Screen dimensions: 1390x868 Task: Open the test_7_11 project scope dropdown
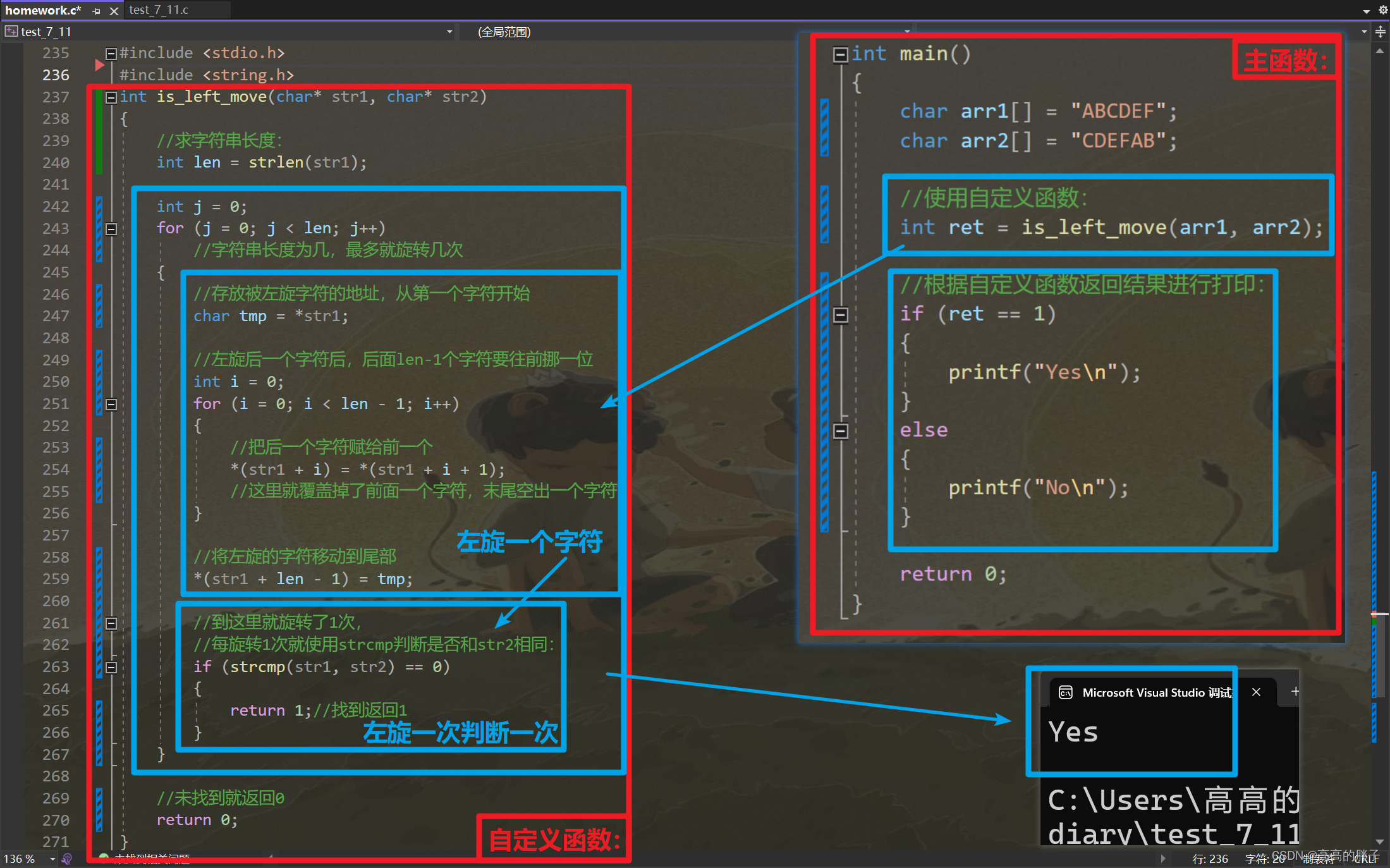point(449,32)
